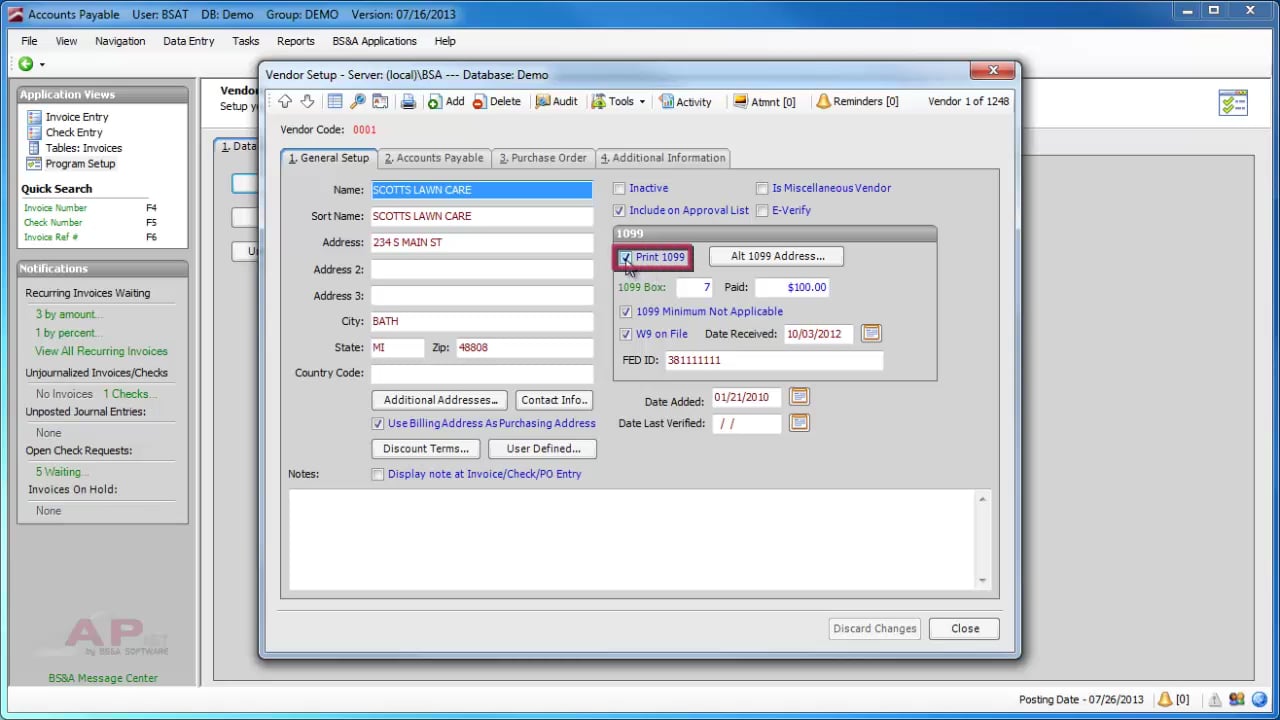Image resolution: width=1280 pixels, height=720 pixels.
Task: Click the down arrow next vendor icon
Action: click(x=307, y=101)
